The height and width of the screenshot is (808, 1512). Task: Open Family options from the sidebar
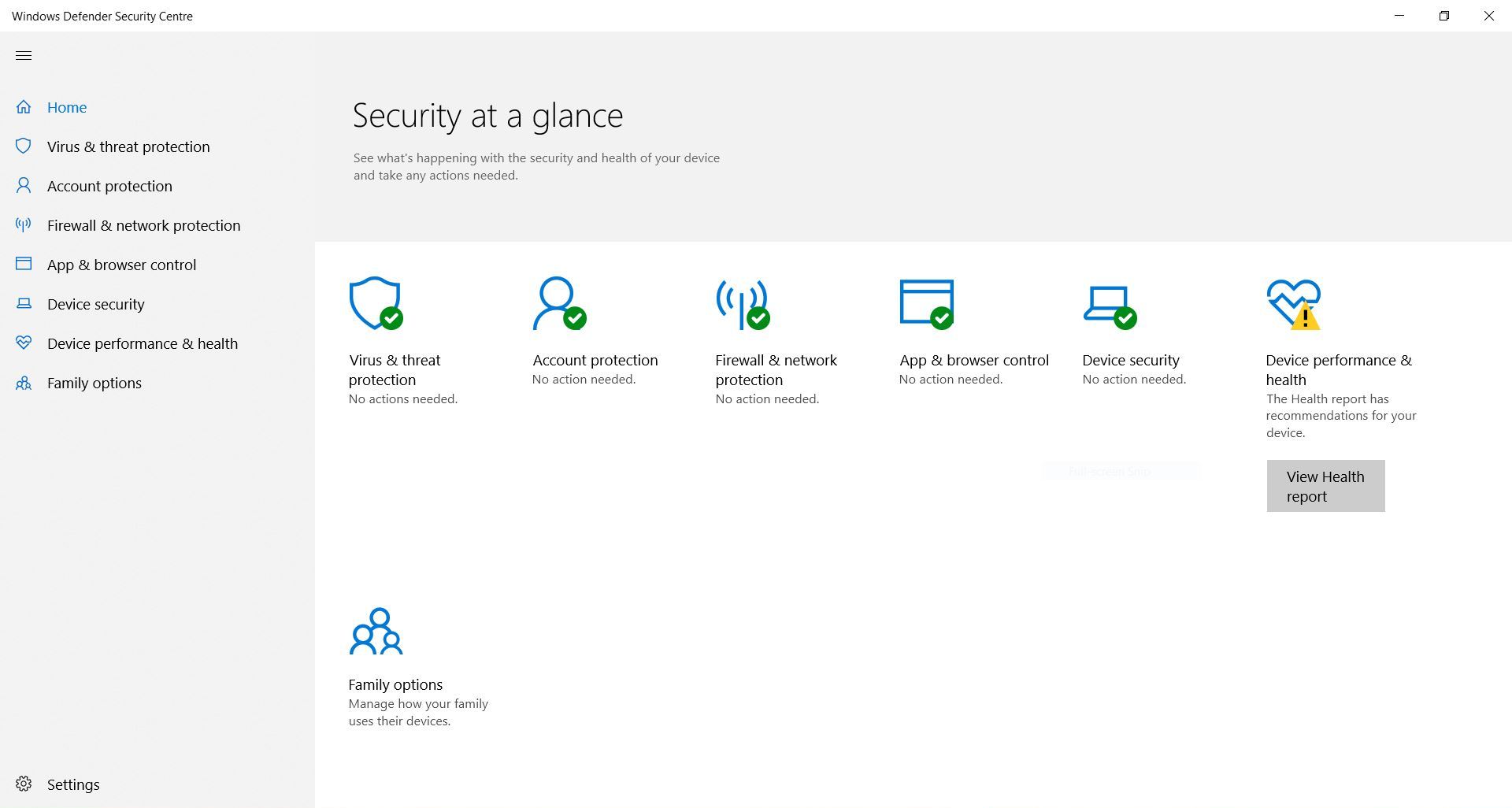coord(94,383)
